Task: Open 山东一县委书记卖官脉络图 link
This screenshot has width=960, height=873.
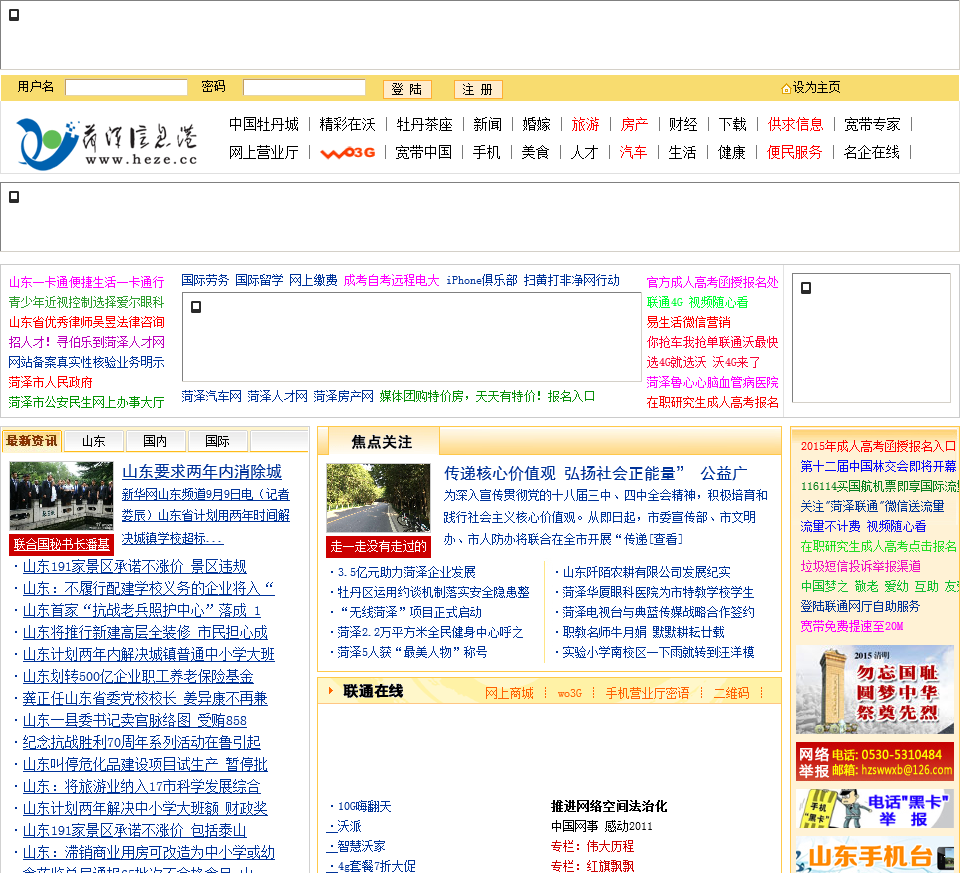Action: coord(135,721)
